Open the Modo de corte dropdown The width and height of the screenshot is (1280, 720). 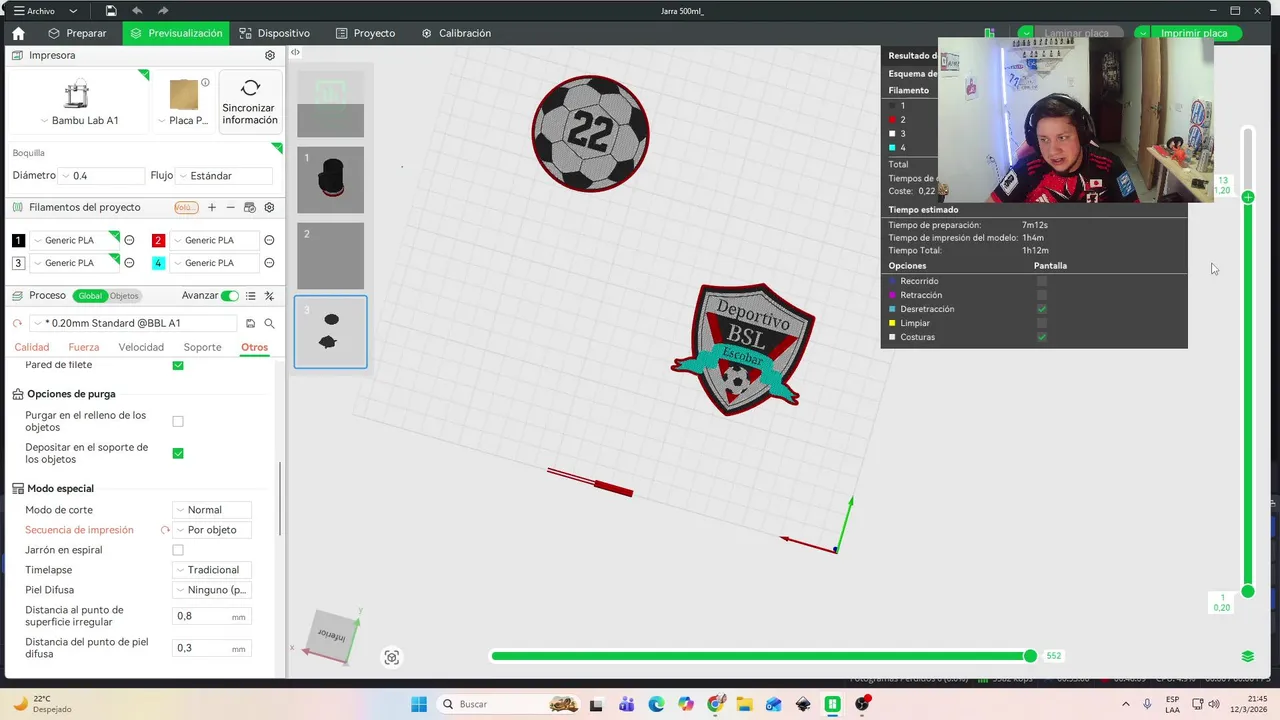[211, 510]
